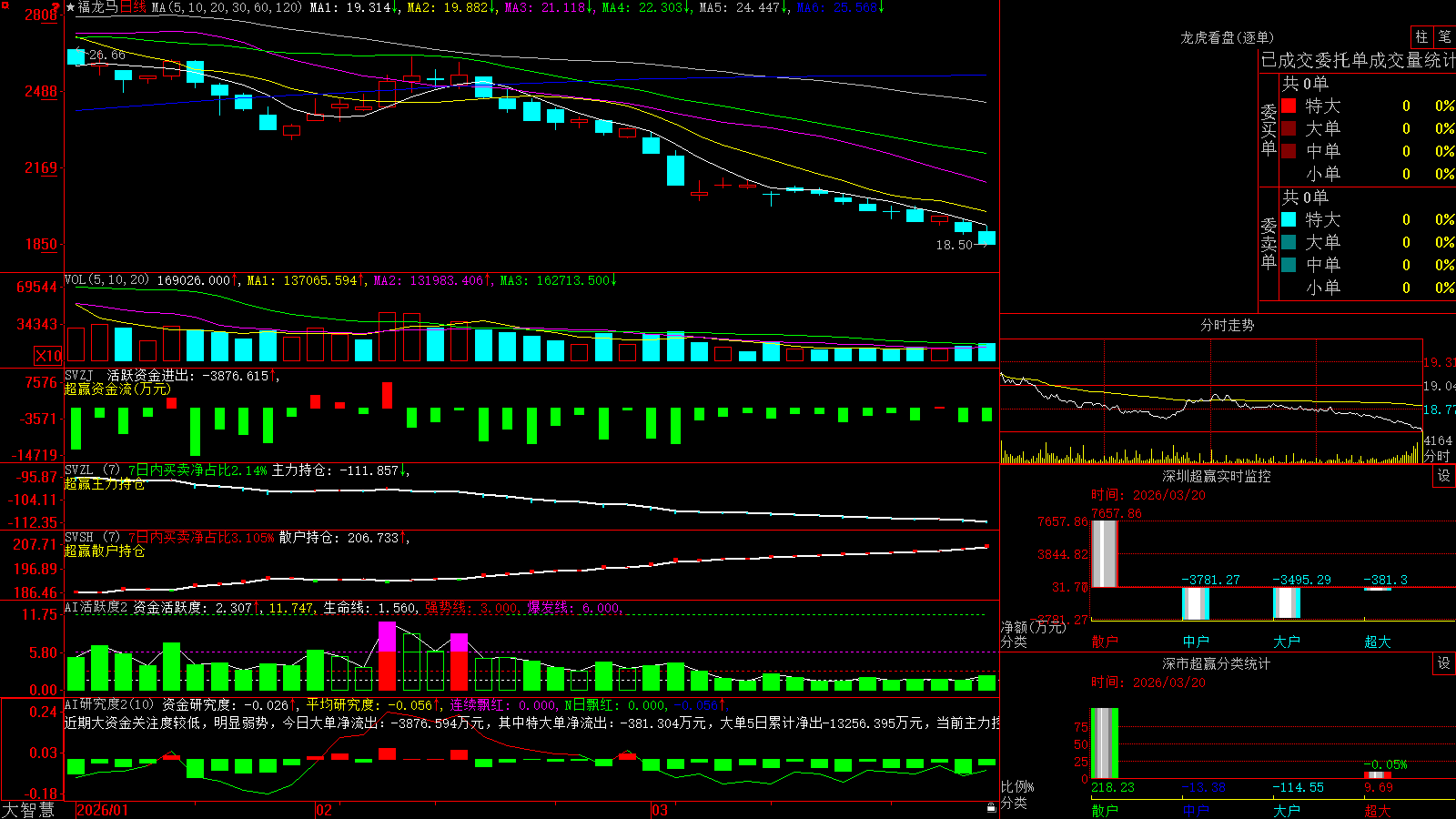Jump to the 02 month timeline marker
1456x819 pixels.
point(324,810)
